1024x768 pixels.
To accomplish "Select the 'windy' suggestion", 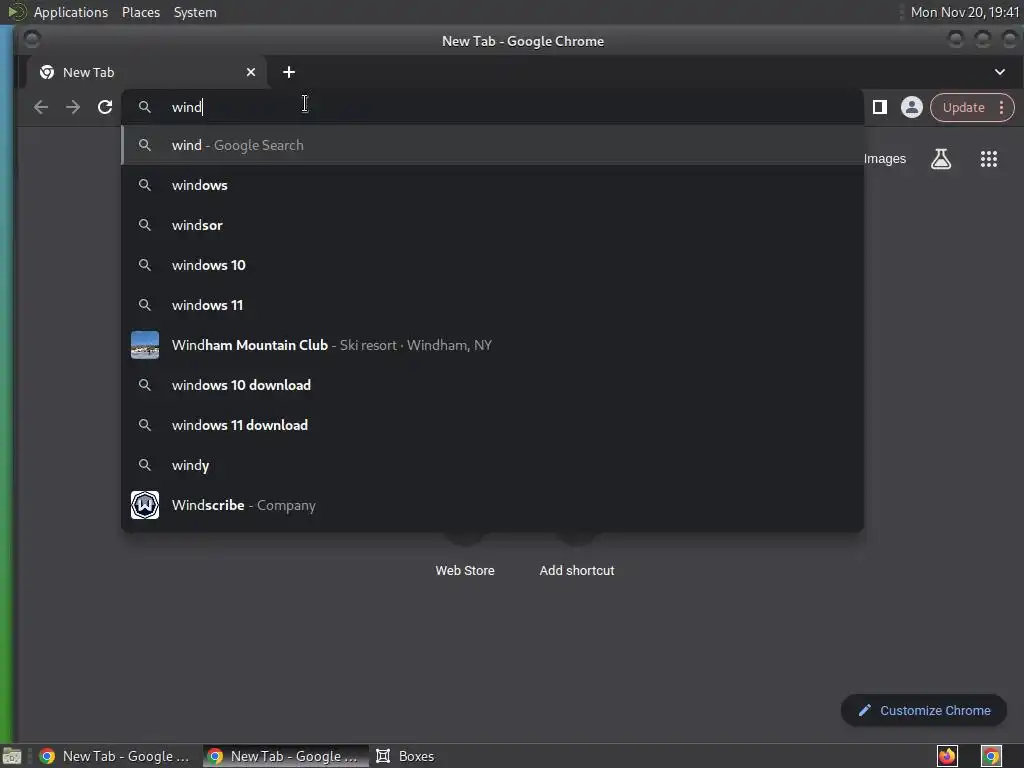I will (x=493, y=465).
